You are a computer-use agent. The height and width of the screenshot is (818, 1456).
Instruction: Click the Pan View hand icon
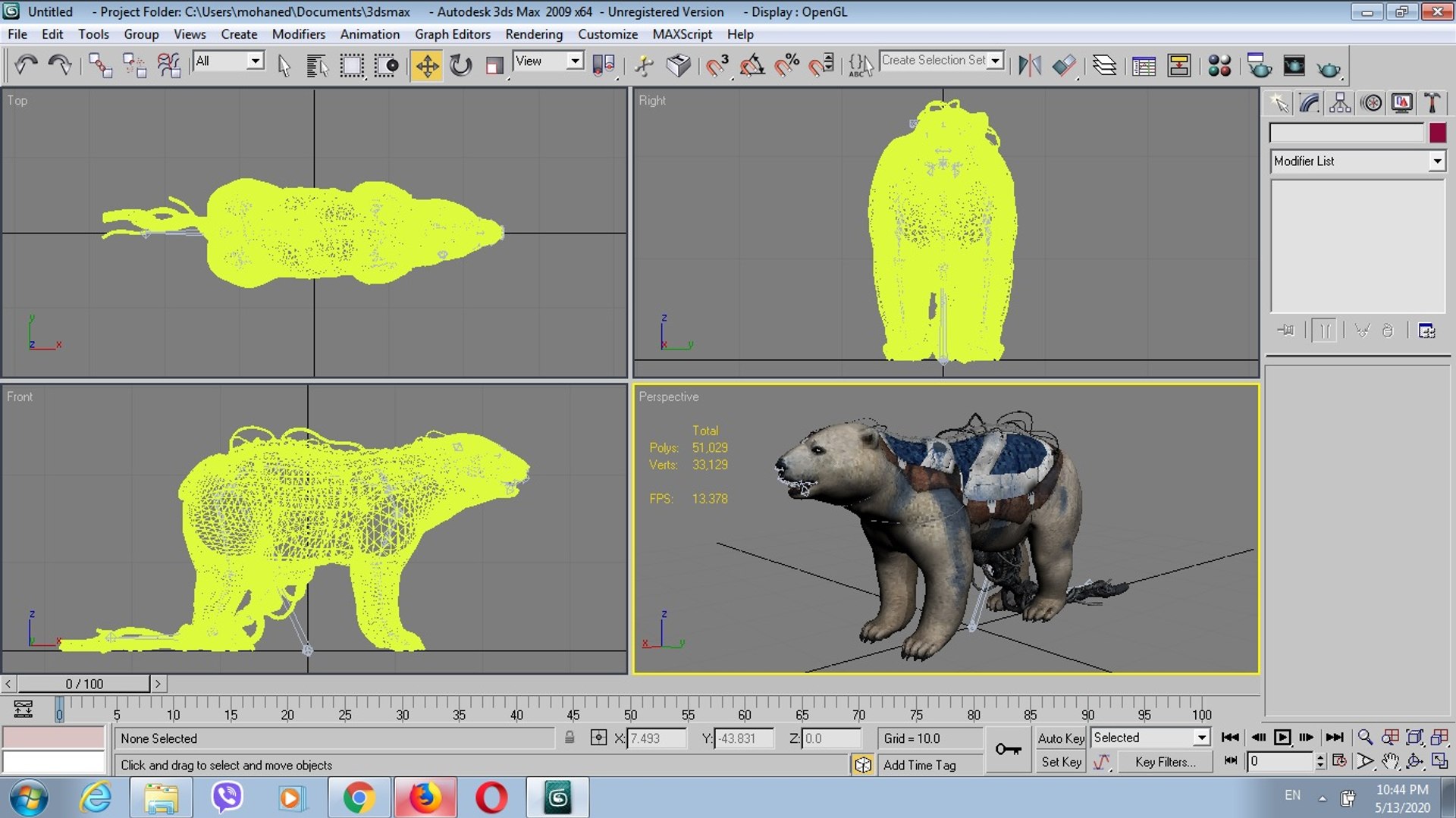pos(1390,761)
